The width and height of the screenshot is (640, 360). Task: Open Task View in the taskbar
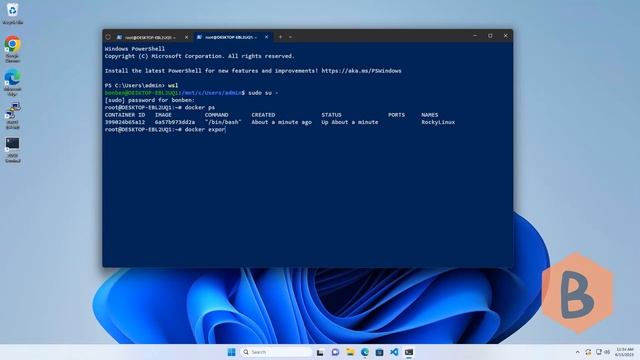[320, 352]
